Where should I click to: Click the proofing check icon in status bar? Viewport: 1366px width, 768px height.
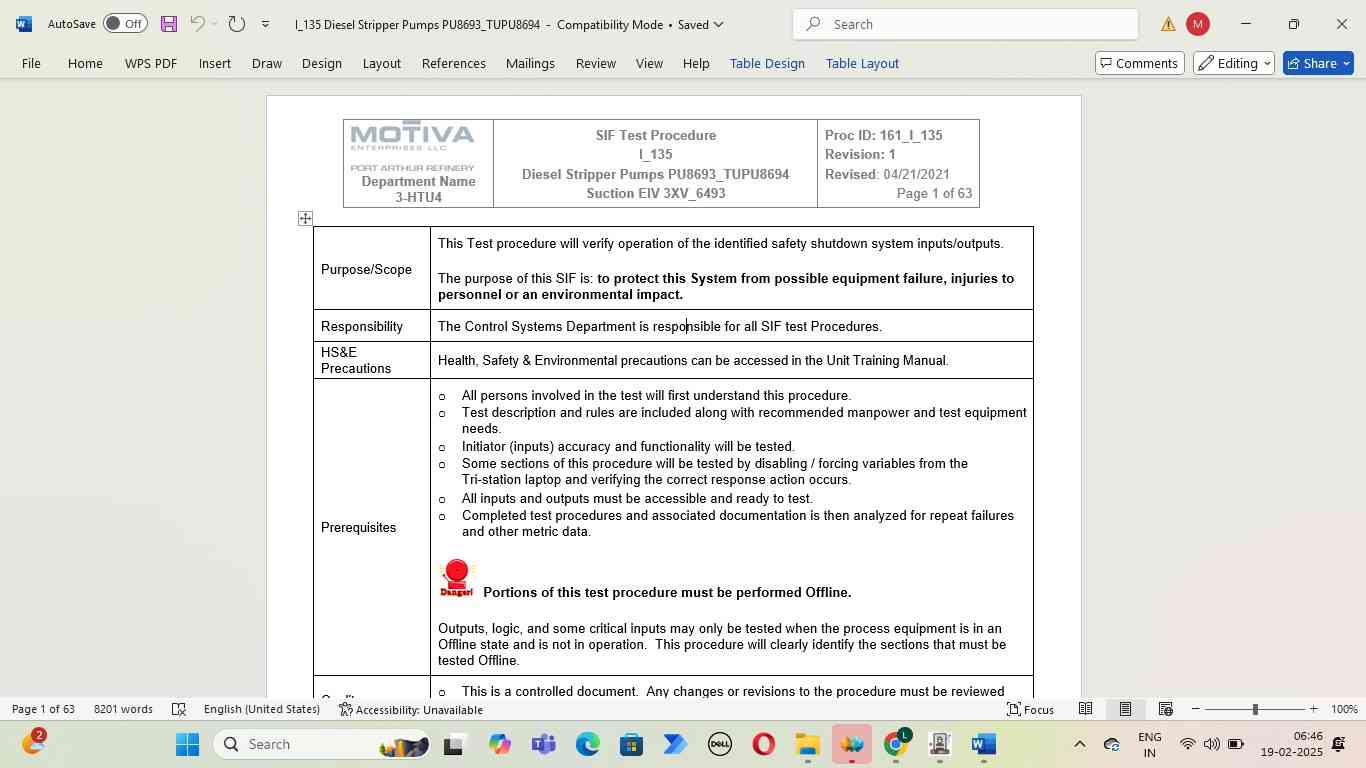[179, 709]
